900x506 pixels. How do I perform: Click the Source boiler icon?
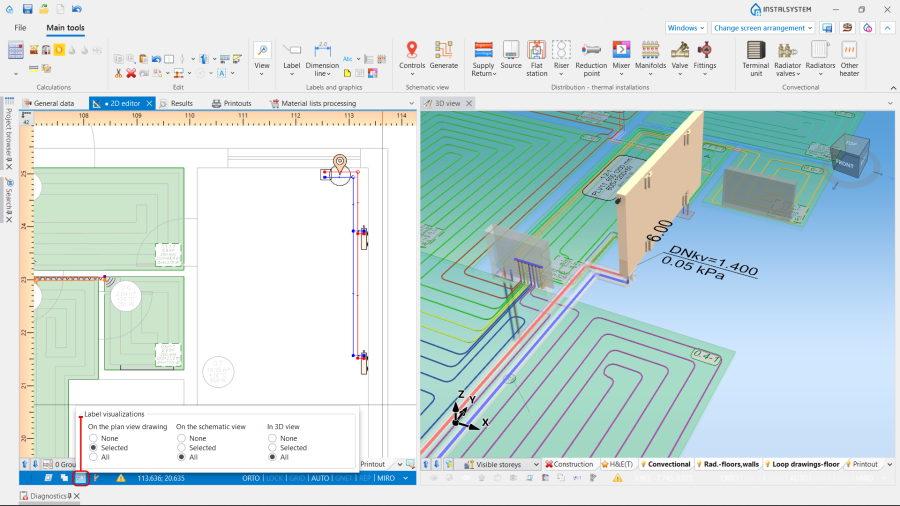511,50
